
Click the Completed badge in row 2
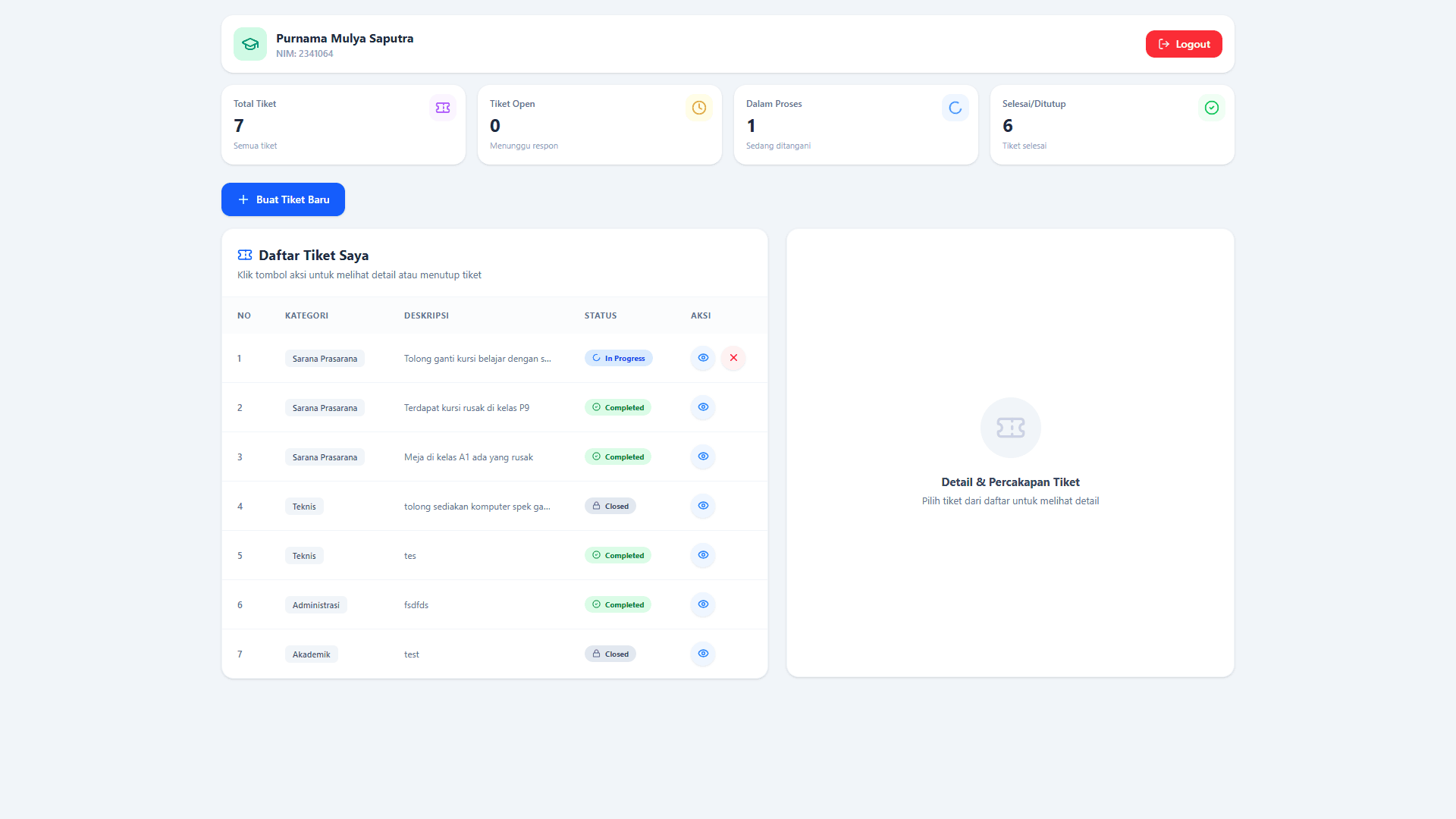[x=618, y=407]
